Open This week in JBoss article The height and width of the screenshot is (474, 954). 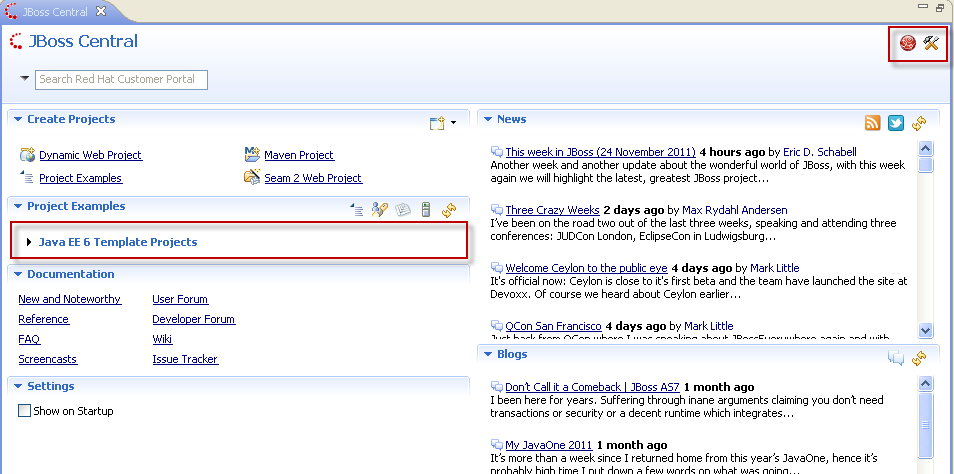601,152
